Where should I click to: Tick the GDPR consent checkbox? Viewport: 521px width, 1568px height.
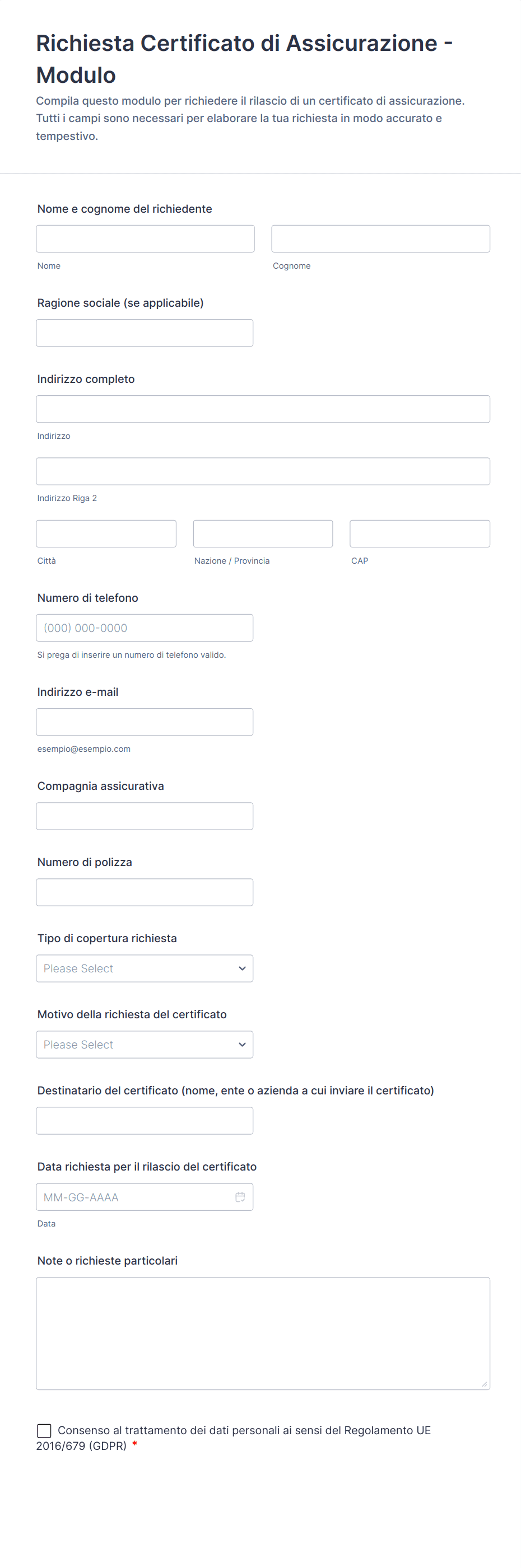[x=44, y=1430]
